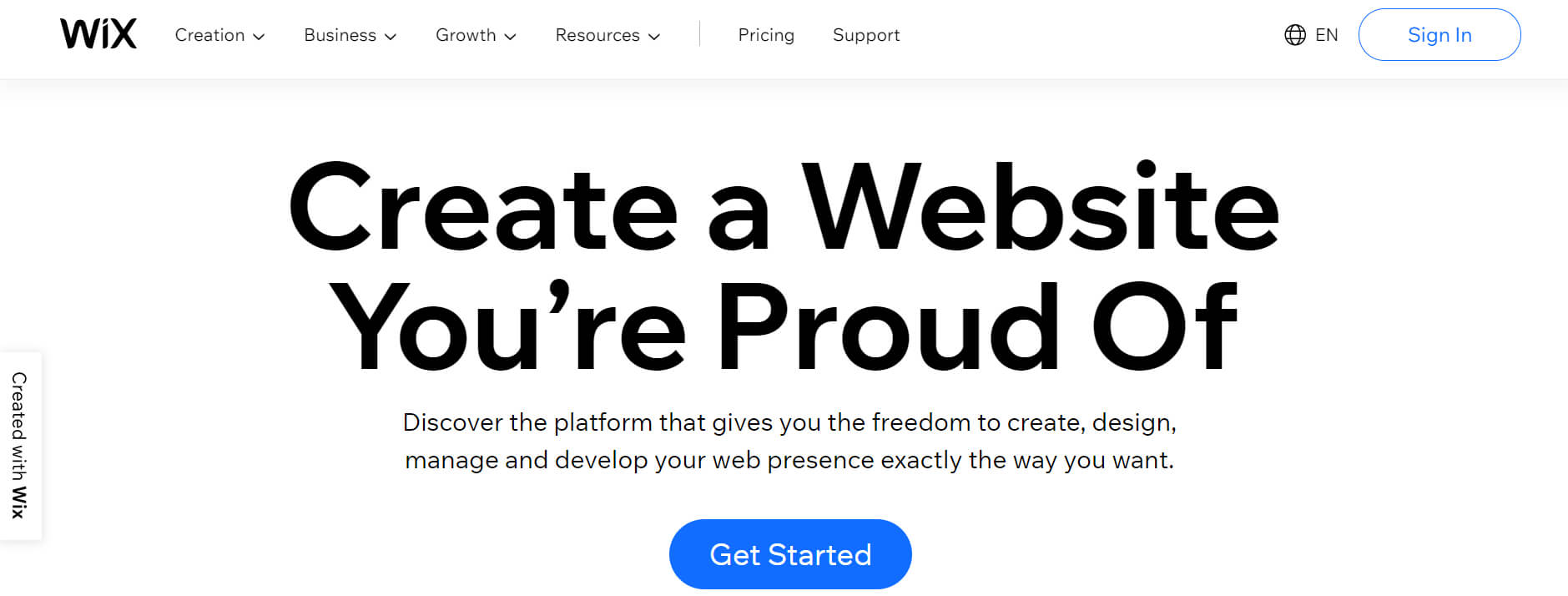Screen dimensions: 1568x596
Task: Open the Growth menu label
Action: pyautogui.click(x=466, y=35)
